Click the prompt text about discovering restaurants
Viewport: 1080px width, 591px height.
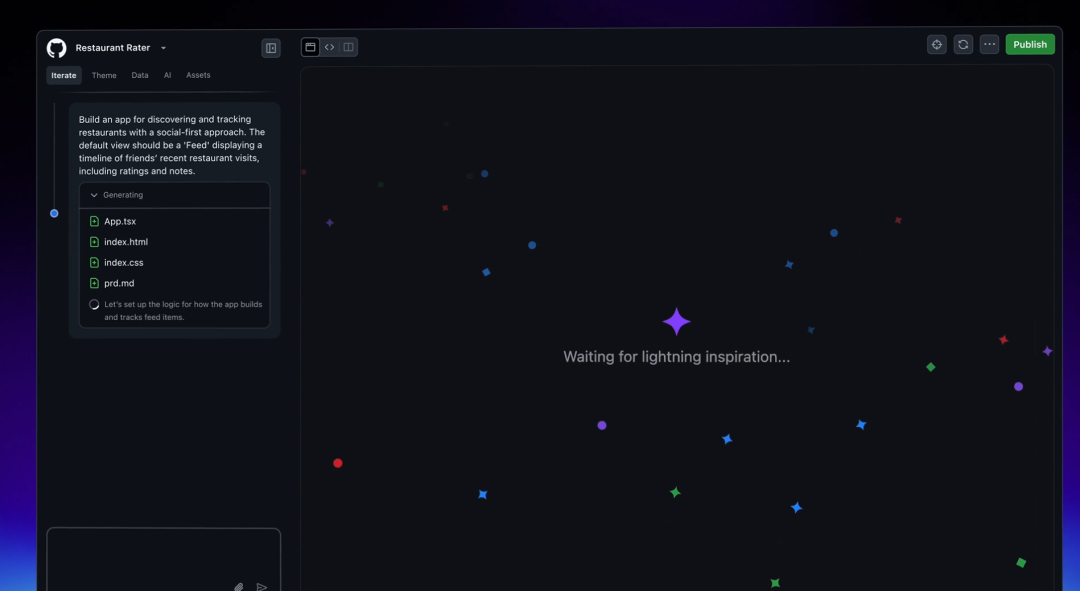(x=172, y=145)
